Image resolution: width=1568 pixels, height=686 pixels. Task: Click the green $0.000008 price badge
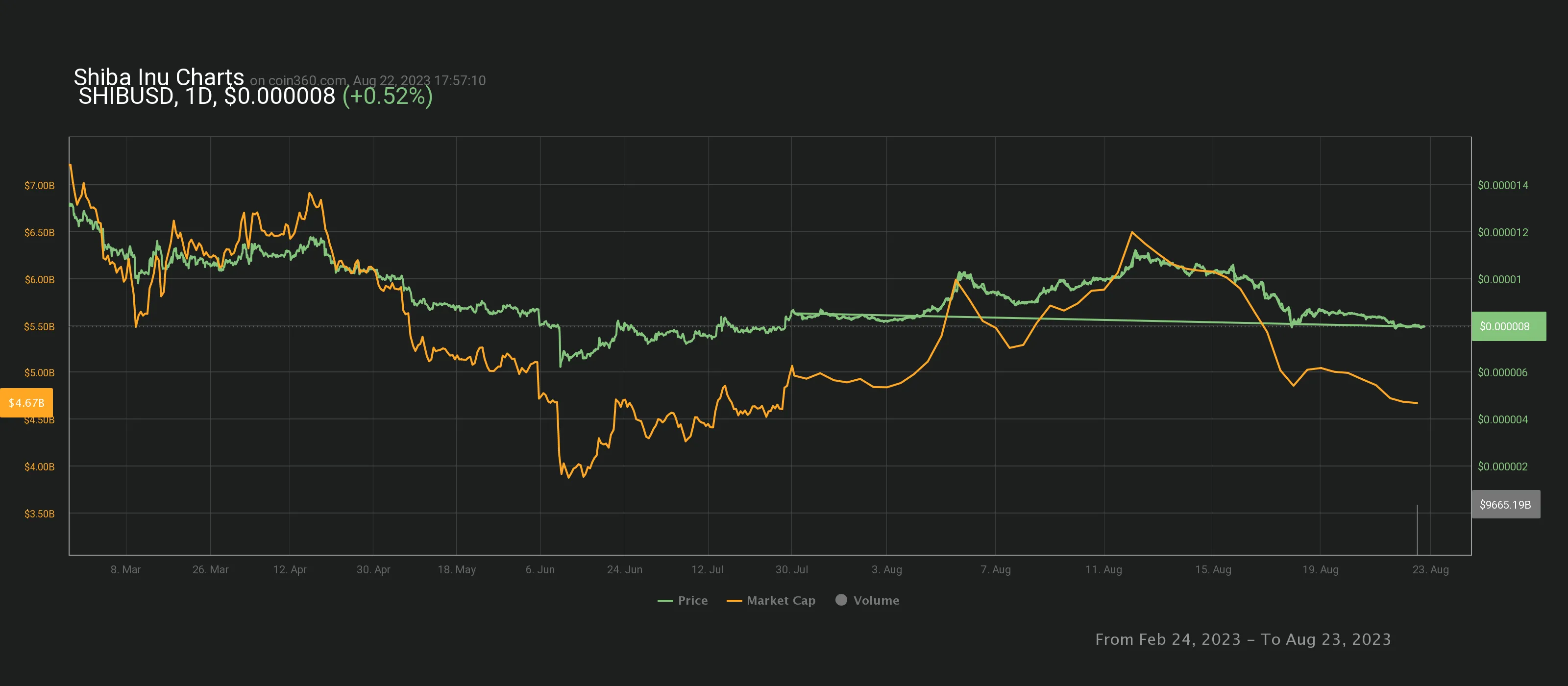coord(1508,326)
